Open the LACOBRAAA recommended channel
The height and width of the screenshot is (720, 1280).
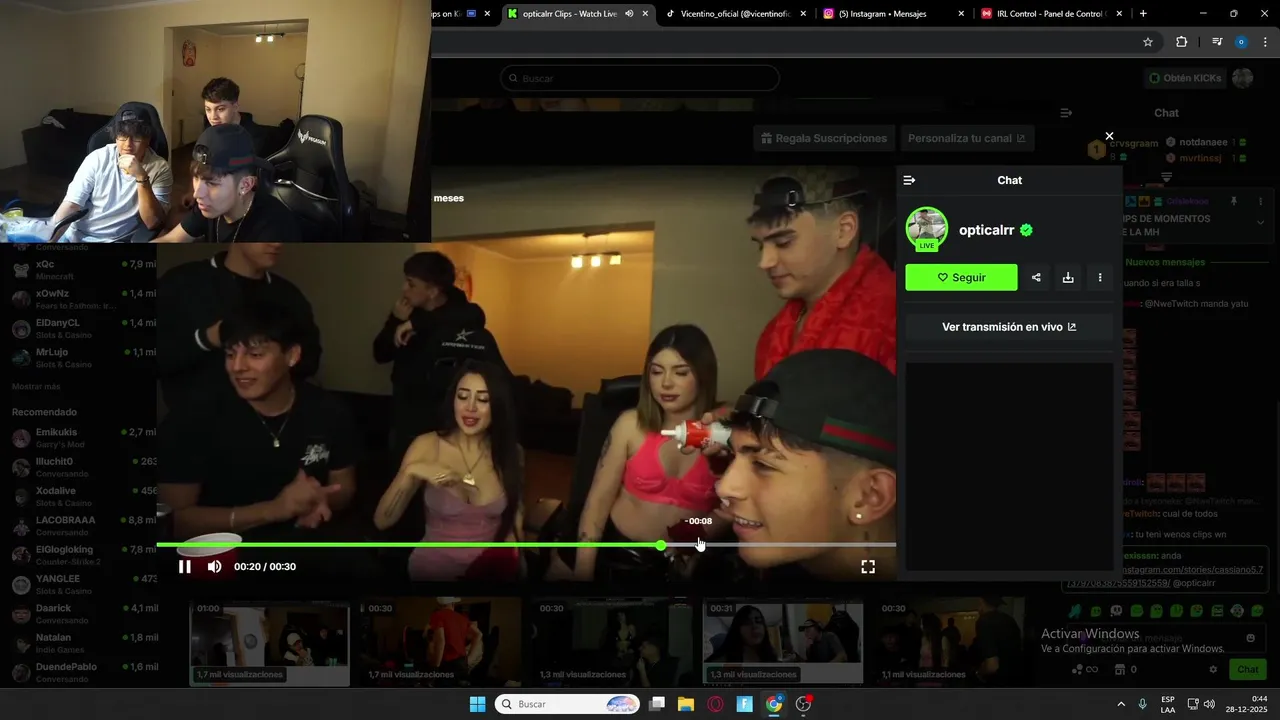(78, 525)
